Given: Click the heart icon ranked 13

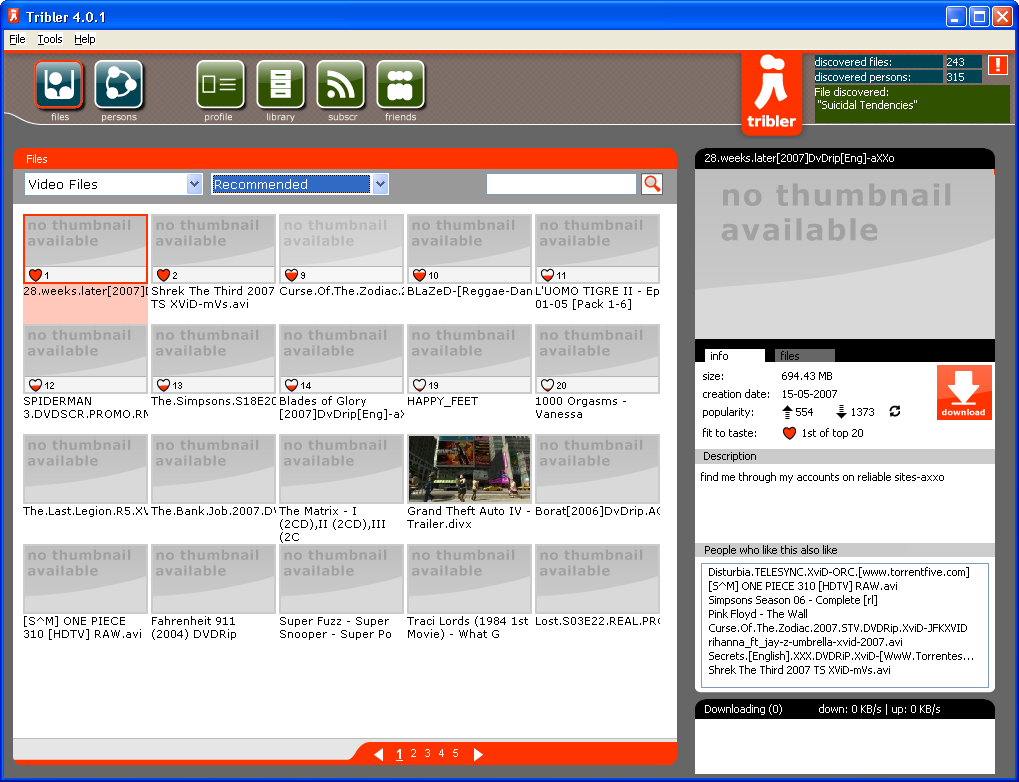Looking at the screenshot, I should click(164, 385).
